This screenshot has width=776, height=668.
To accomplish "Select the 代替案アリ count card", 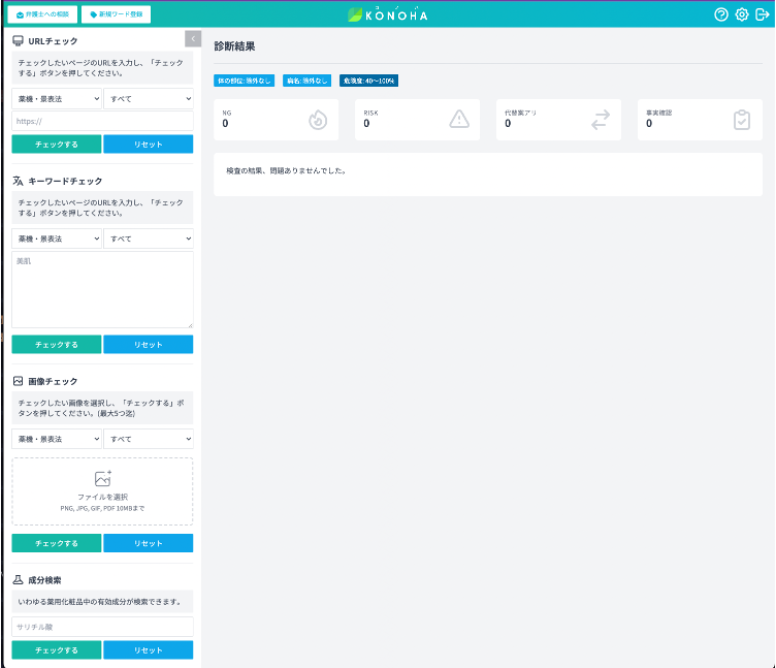I will (559, 120).
